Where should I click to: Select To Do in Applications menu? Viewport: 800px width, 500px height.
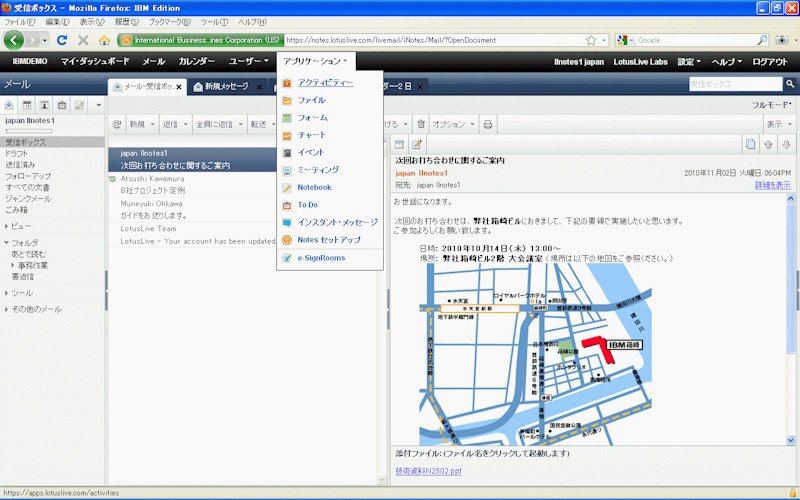click(308, 205)
